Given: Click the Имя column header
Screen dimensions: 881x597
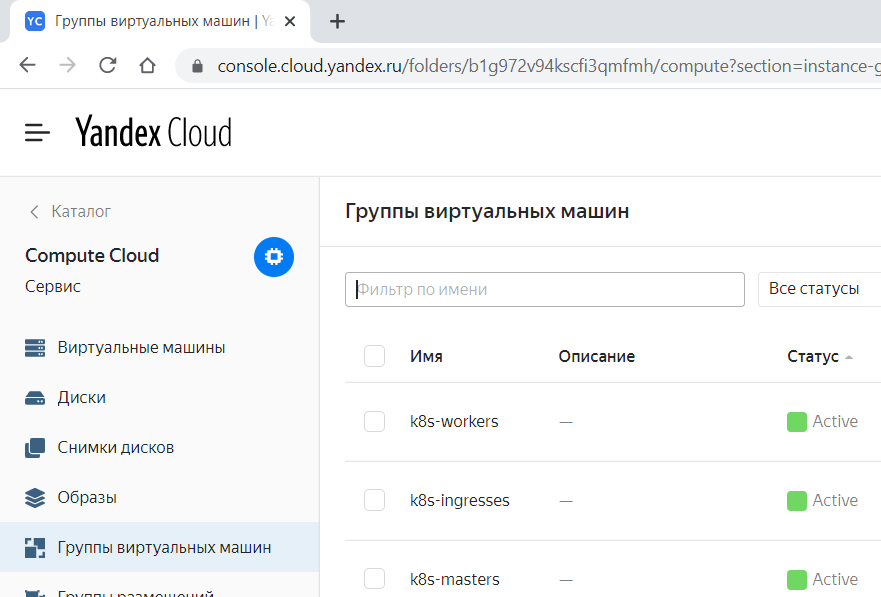Looking at the screenshot, I should [x=426, y=356].
